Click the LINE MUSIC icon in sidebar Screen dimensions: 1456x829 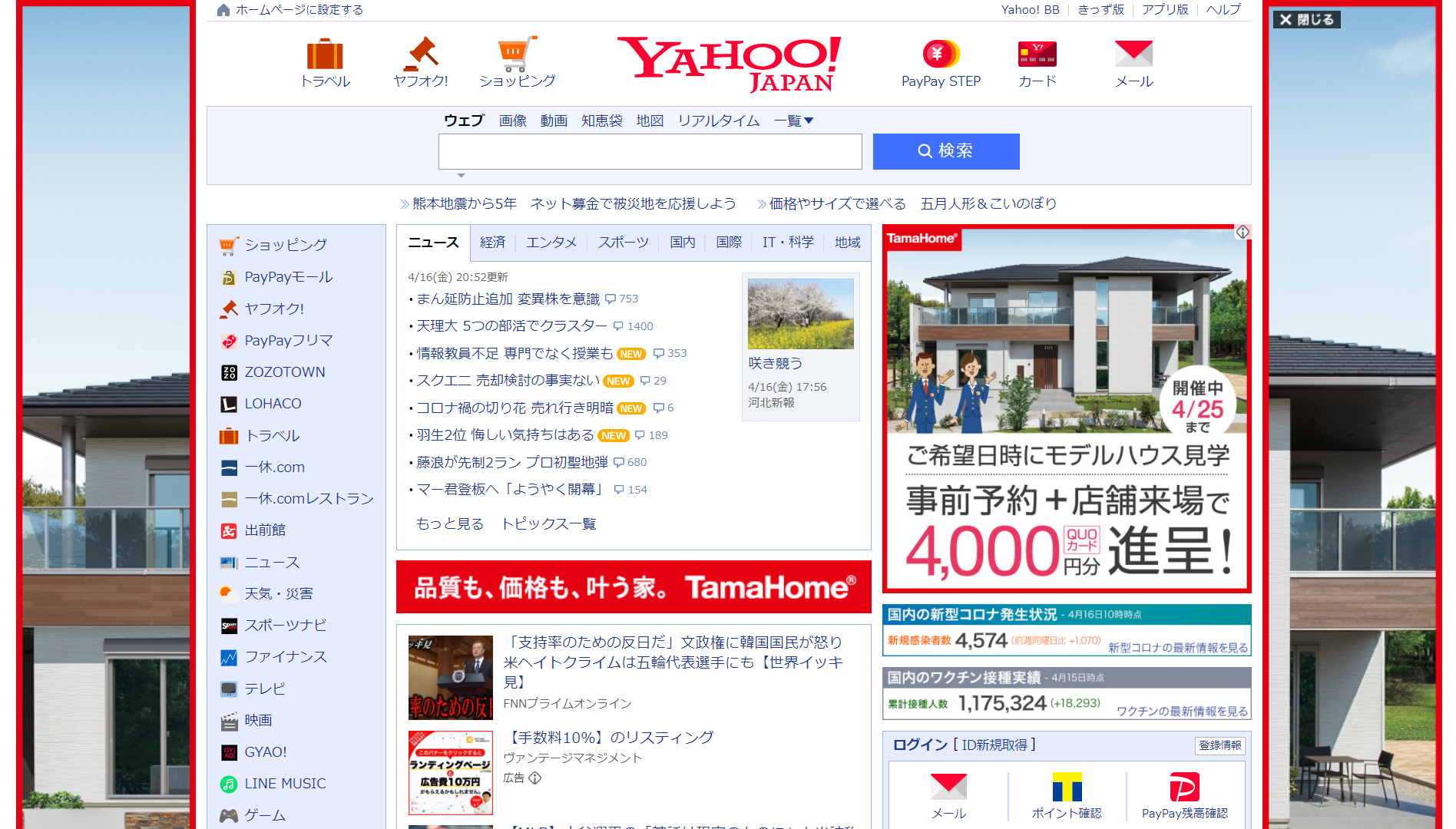point(229,784)
